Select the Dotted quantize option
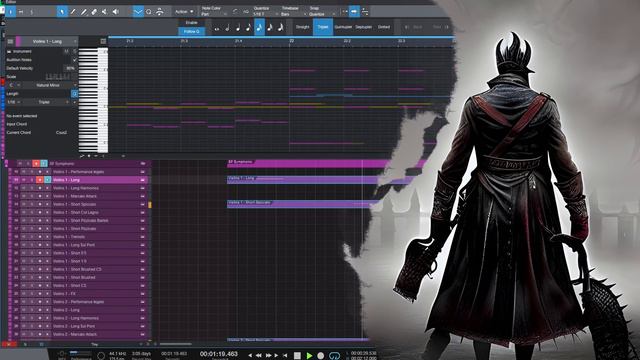The width and height of the screenshot is (640, 360). coord(383,27)
